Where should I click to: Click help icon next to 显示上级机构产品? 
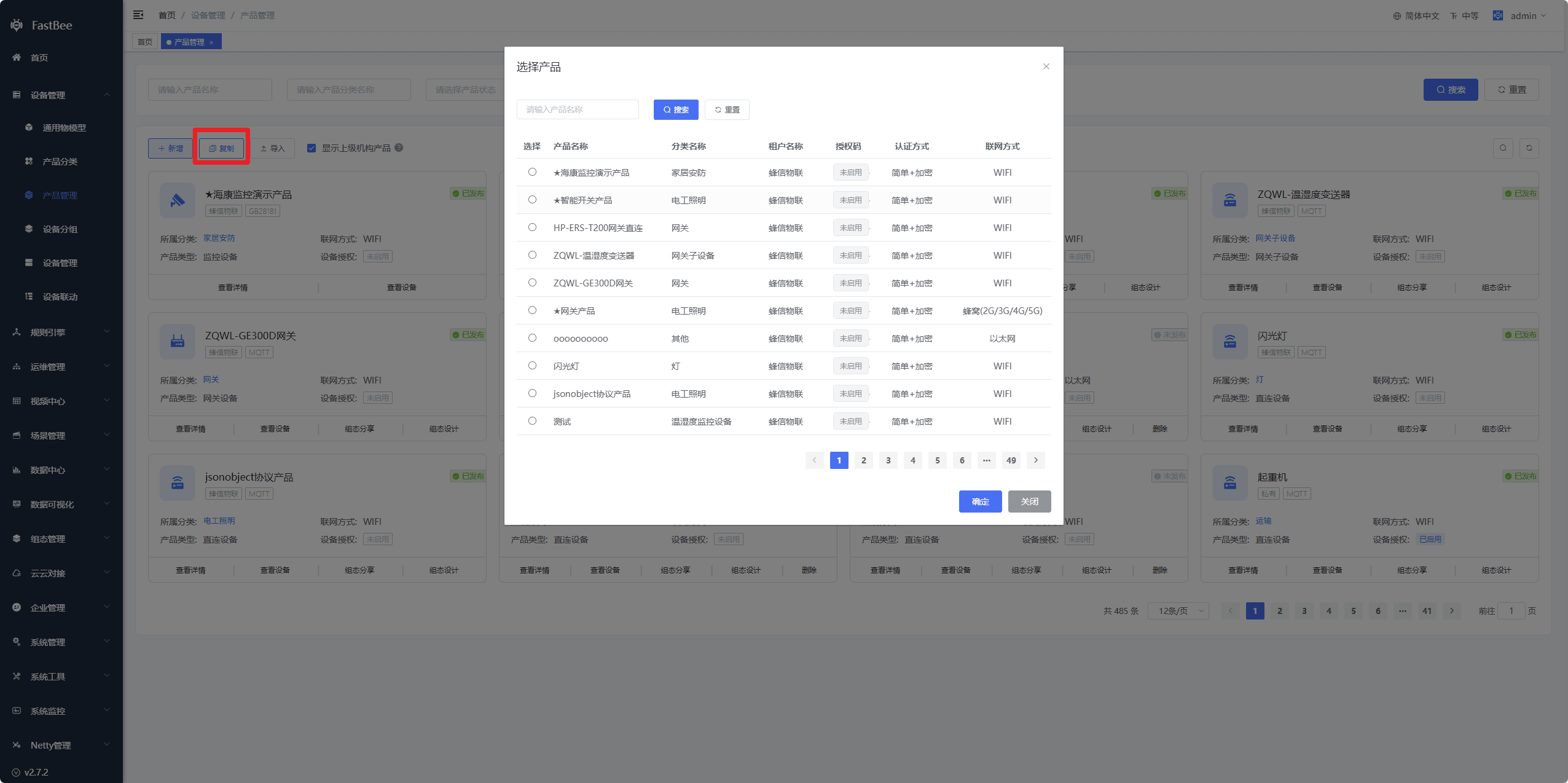(399, 148)
